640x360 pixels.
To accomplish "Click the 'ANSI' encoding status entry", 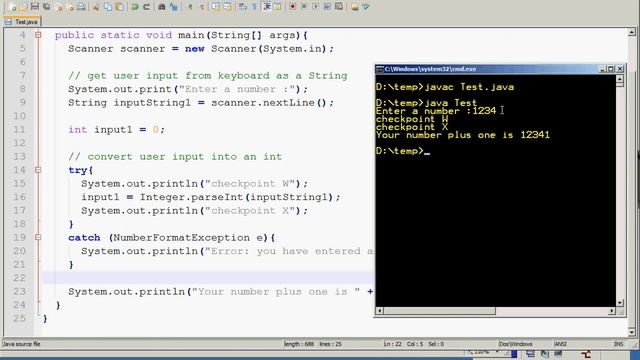I will coord(560,344).
